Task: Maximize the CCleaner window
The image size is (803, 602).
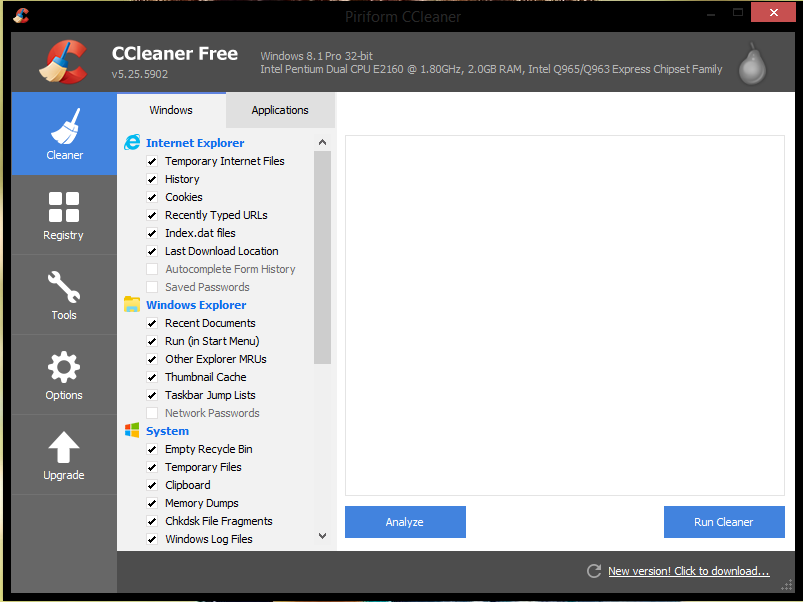Action: 737,13
